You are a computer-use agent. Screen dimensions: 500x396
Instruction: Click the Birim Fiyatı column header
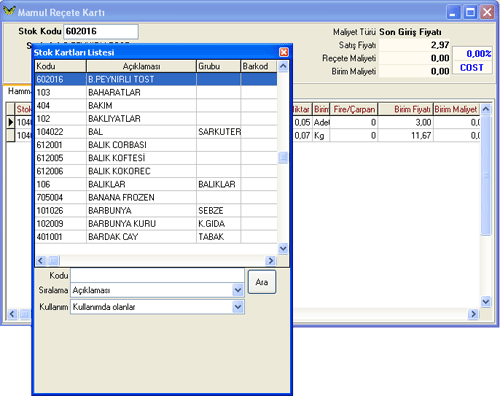pos(405,109)
